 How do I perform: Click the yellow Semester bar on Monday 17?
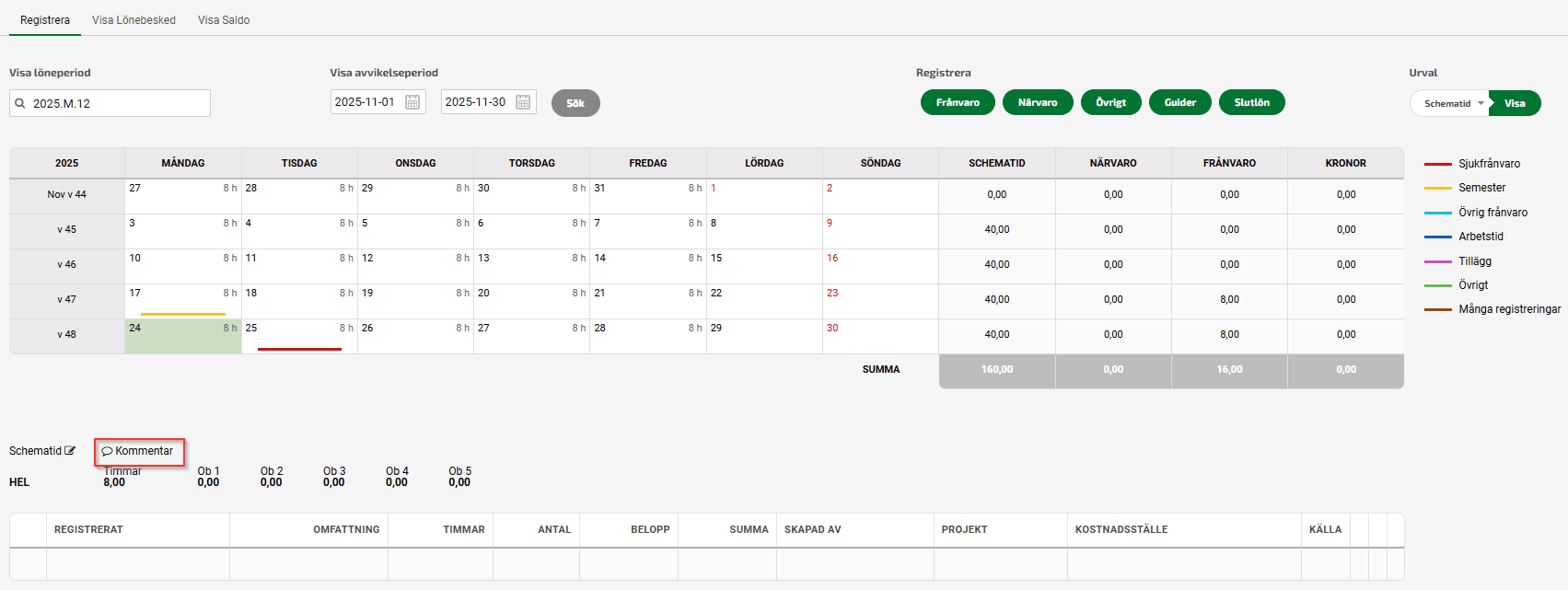tap(182, 314)
